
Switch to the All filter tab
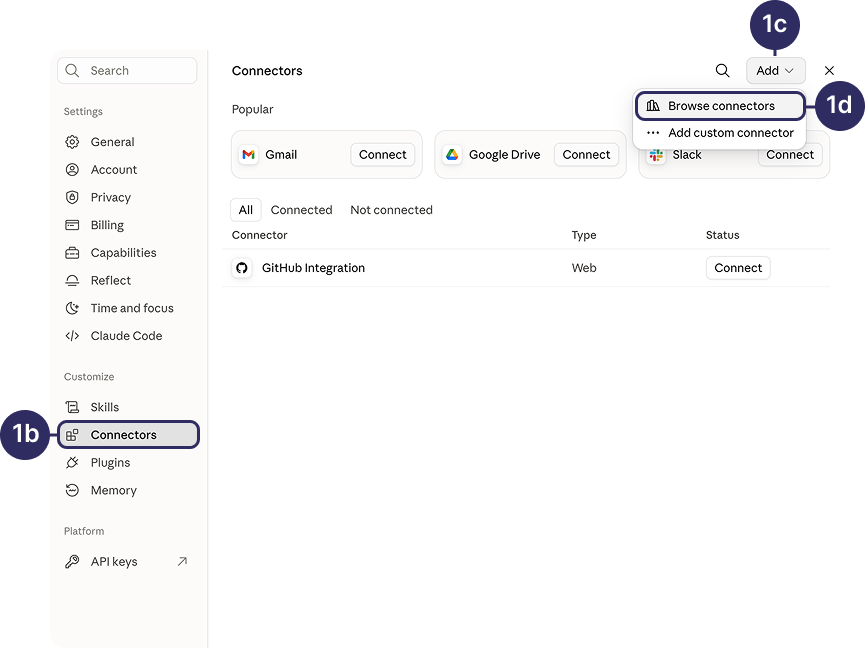245,210
